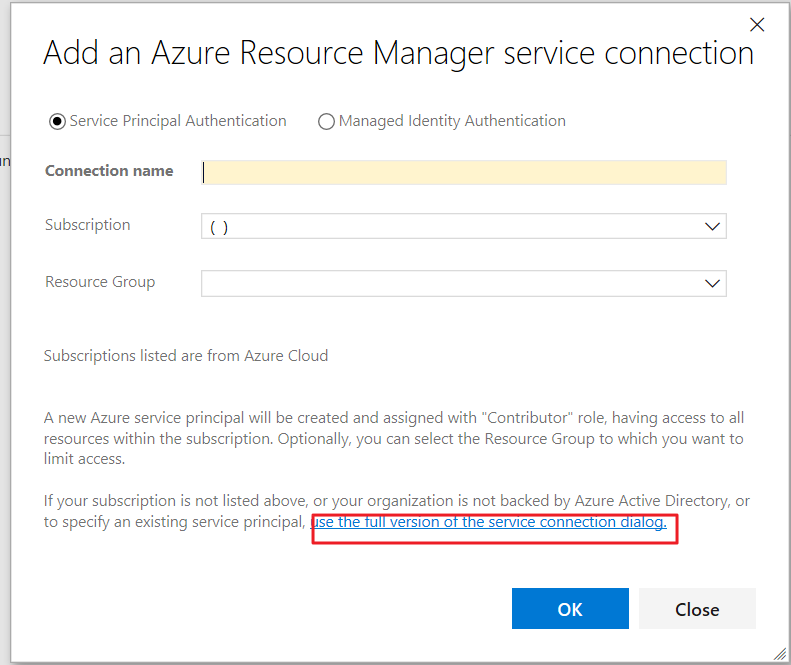This screenshot has width=791, height=665.
Task: Click the Resource Group field label
Action: click(100, 282)
